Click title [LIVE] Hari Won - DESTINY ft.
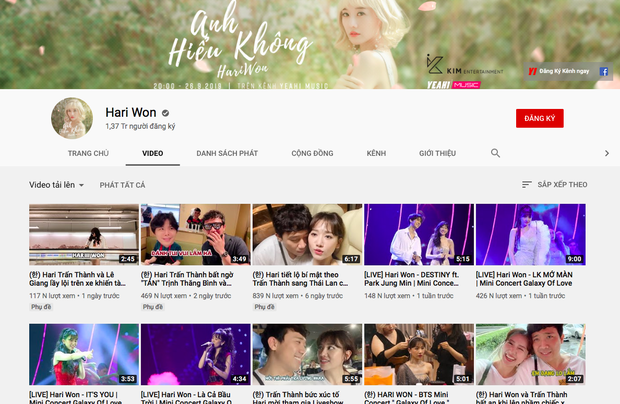Image resolution: width=620 pixels, height=404 pixels. [412, 279]
